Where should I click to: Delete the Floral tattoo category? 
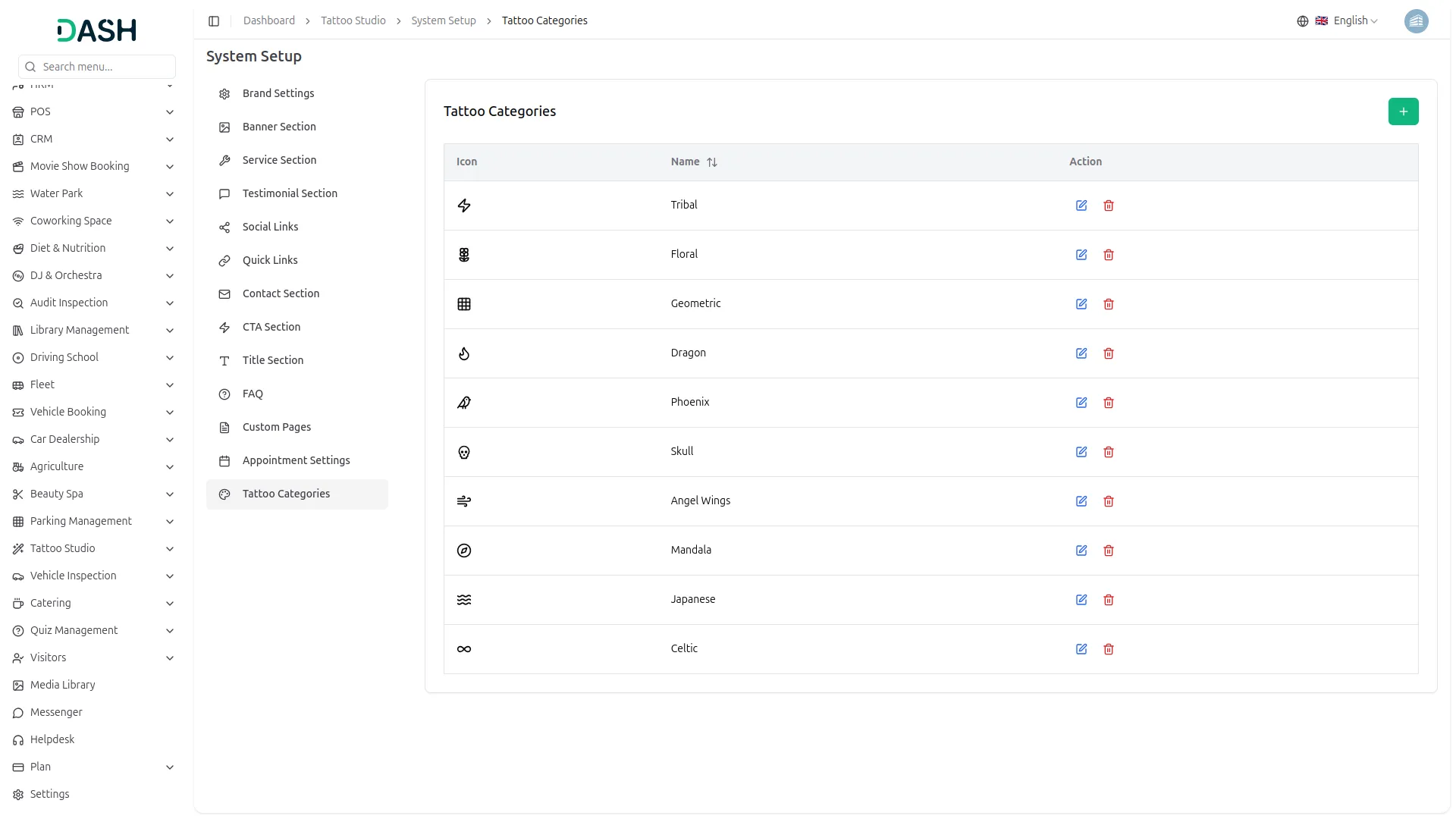pos(1109,255)
